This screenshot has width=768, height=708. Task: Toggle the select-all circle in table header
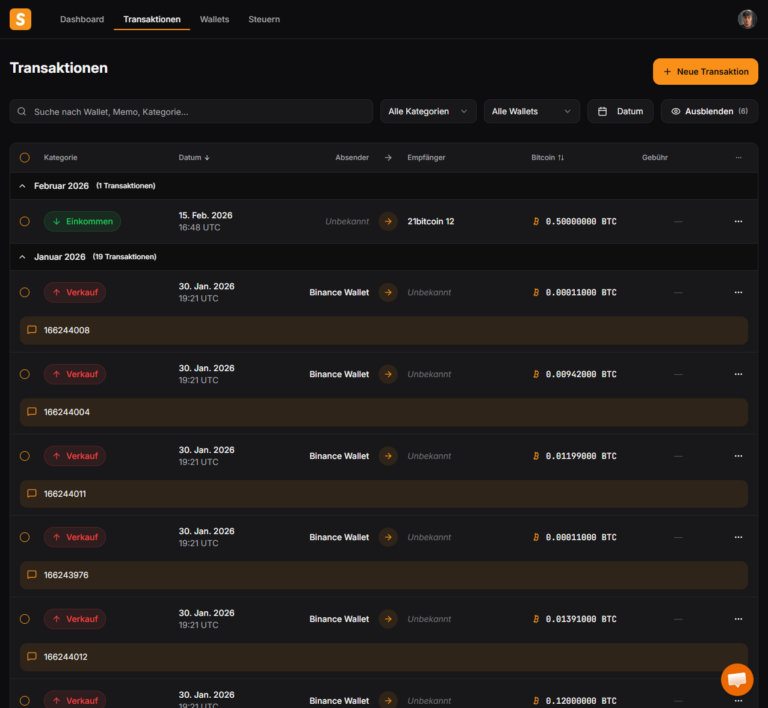click(24, 158)
